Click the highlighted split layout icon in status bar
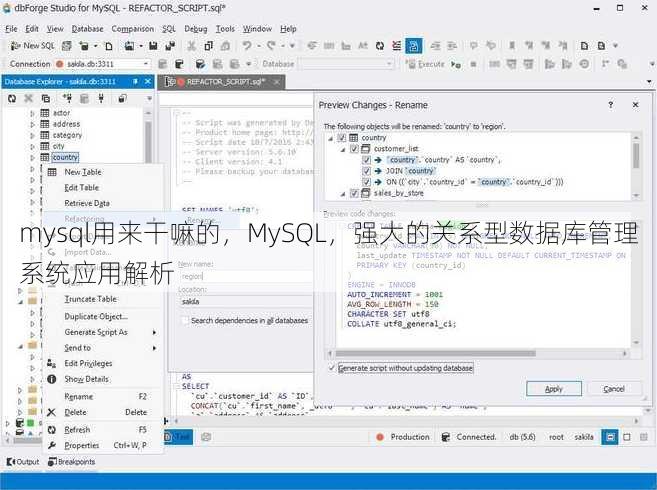 [610, 437]
